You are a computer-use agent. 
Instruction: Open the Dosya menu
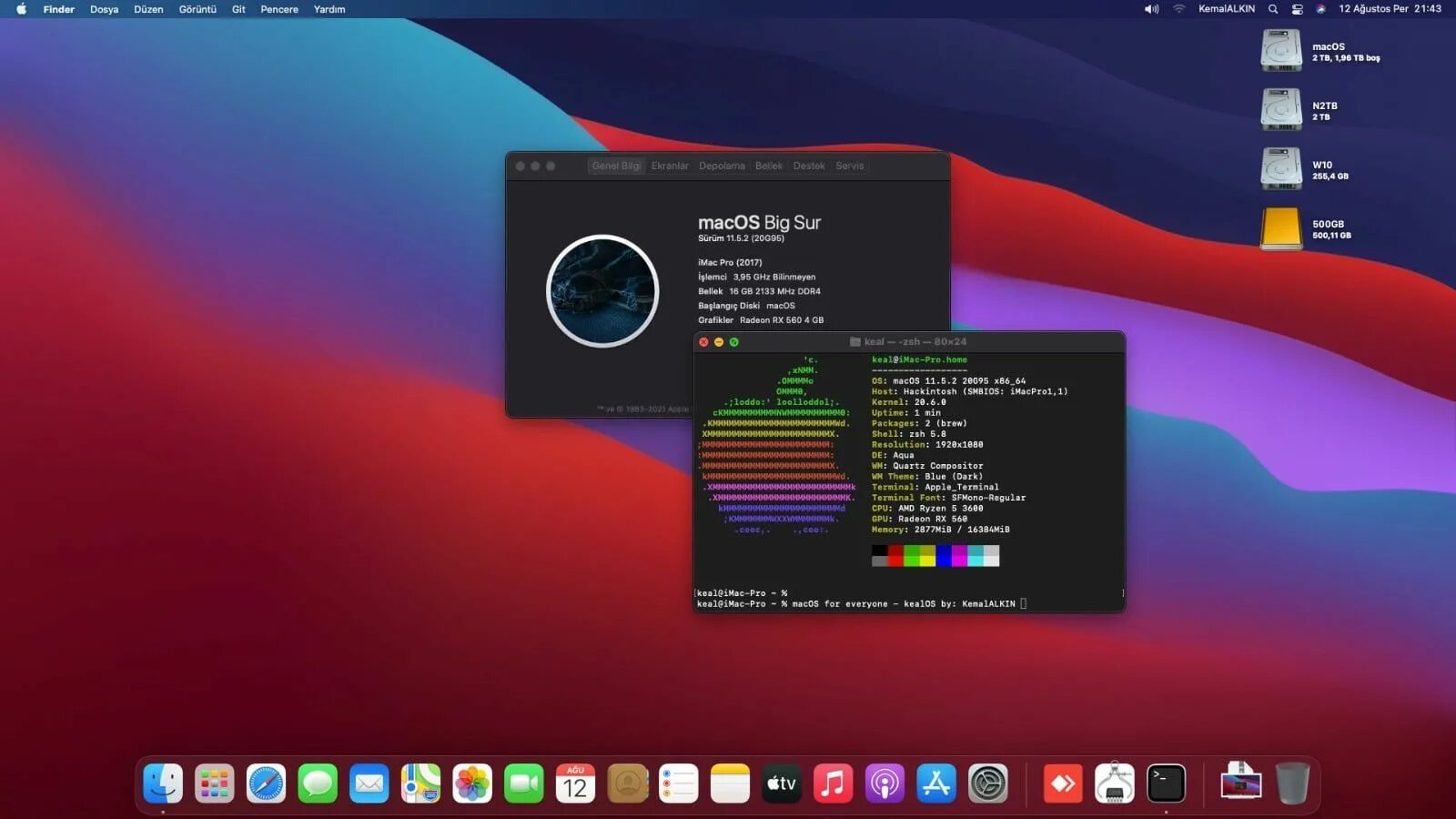point(104,9)
